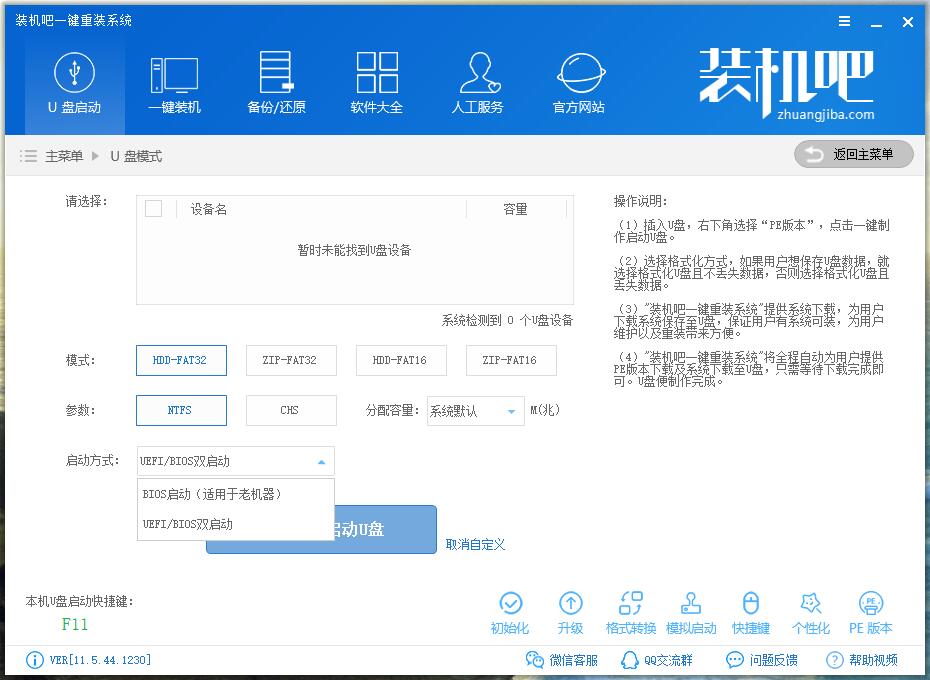Click 取消自定义 link
Viewport: 930px width, 680px height.
[x=475, y=545]
